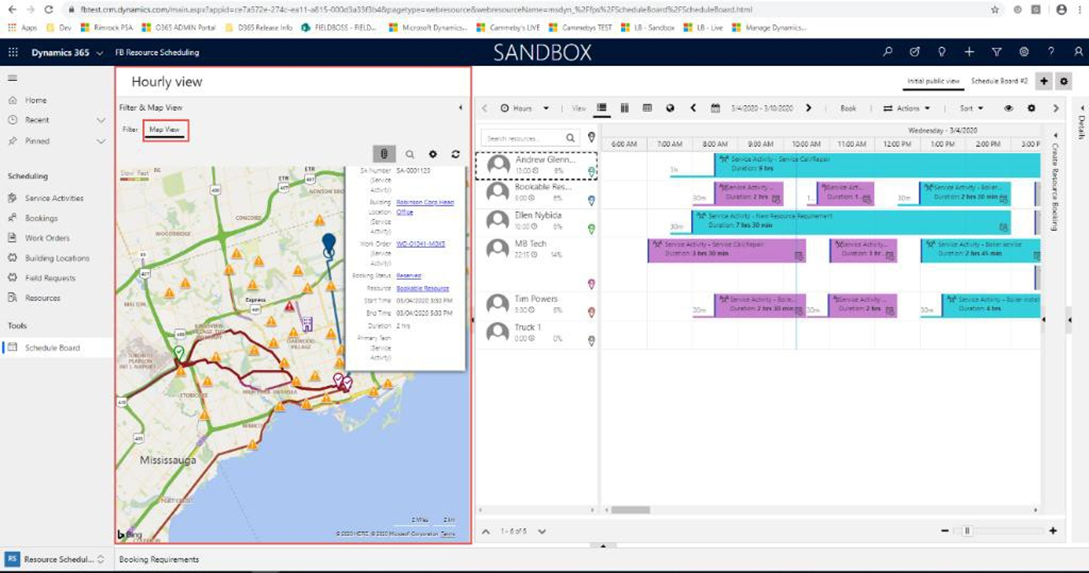Click the search icon in resources search box
Image resolution: width=1089 pixels, height=573 pixels.
tap(570, 138)
